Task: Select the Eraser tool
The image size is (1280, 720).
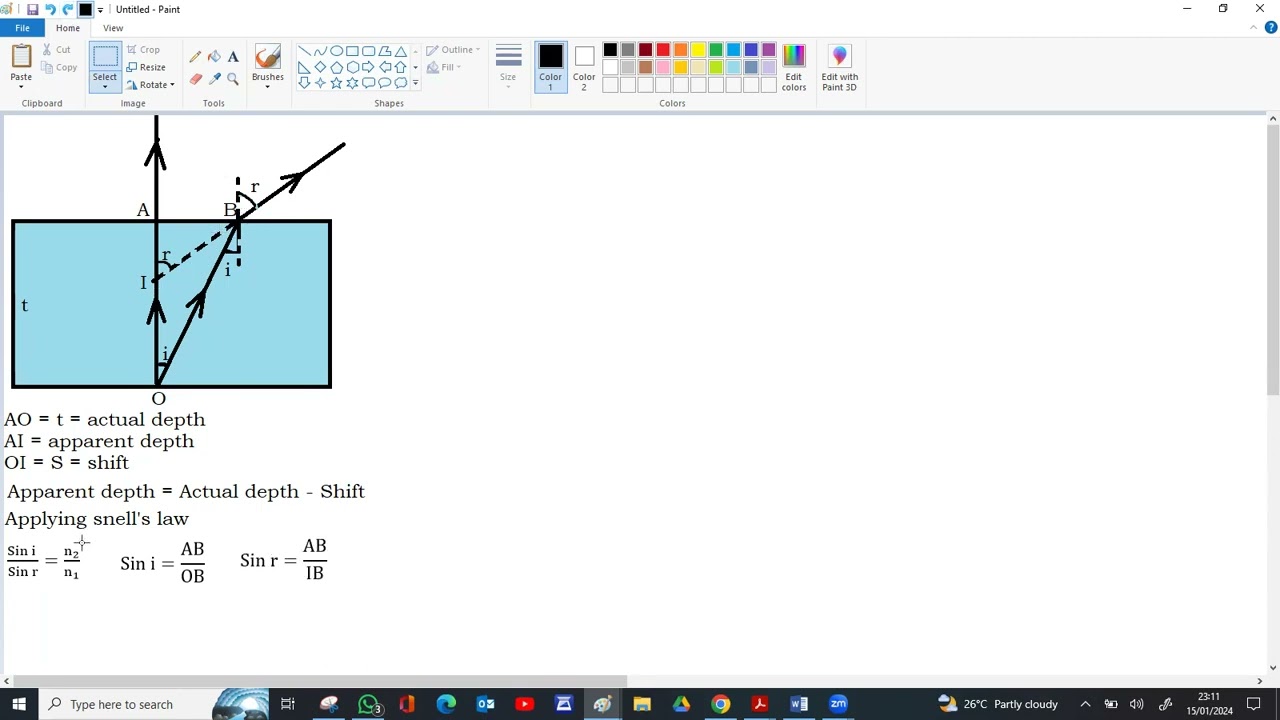Action: pos(195,79)
